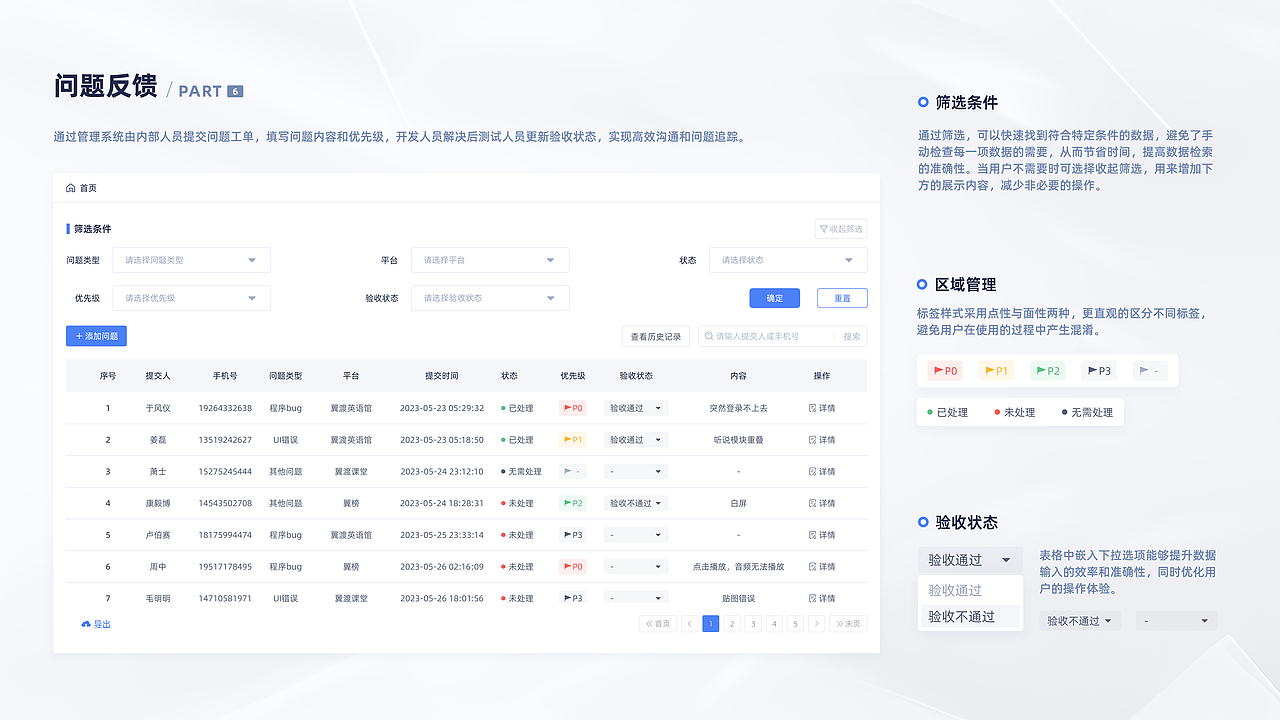1280x720 pixels.
Task: Click the P3 flag icon in 区域管理 panel
Action: (1092, 370)
